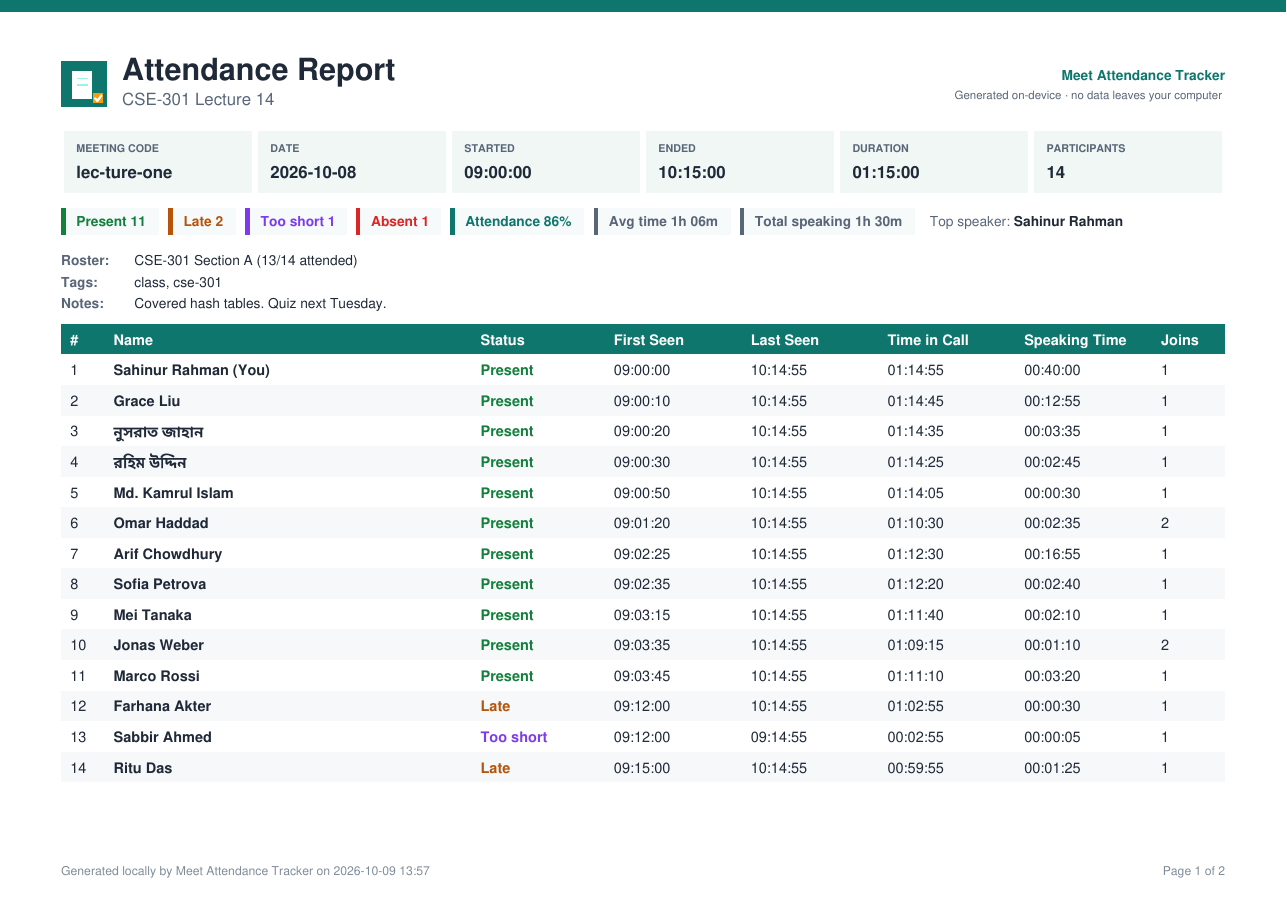Click the Status column header

click(x=502, y=340)
